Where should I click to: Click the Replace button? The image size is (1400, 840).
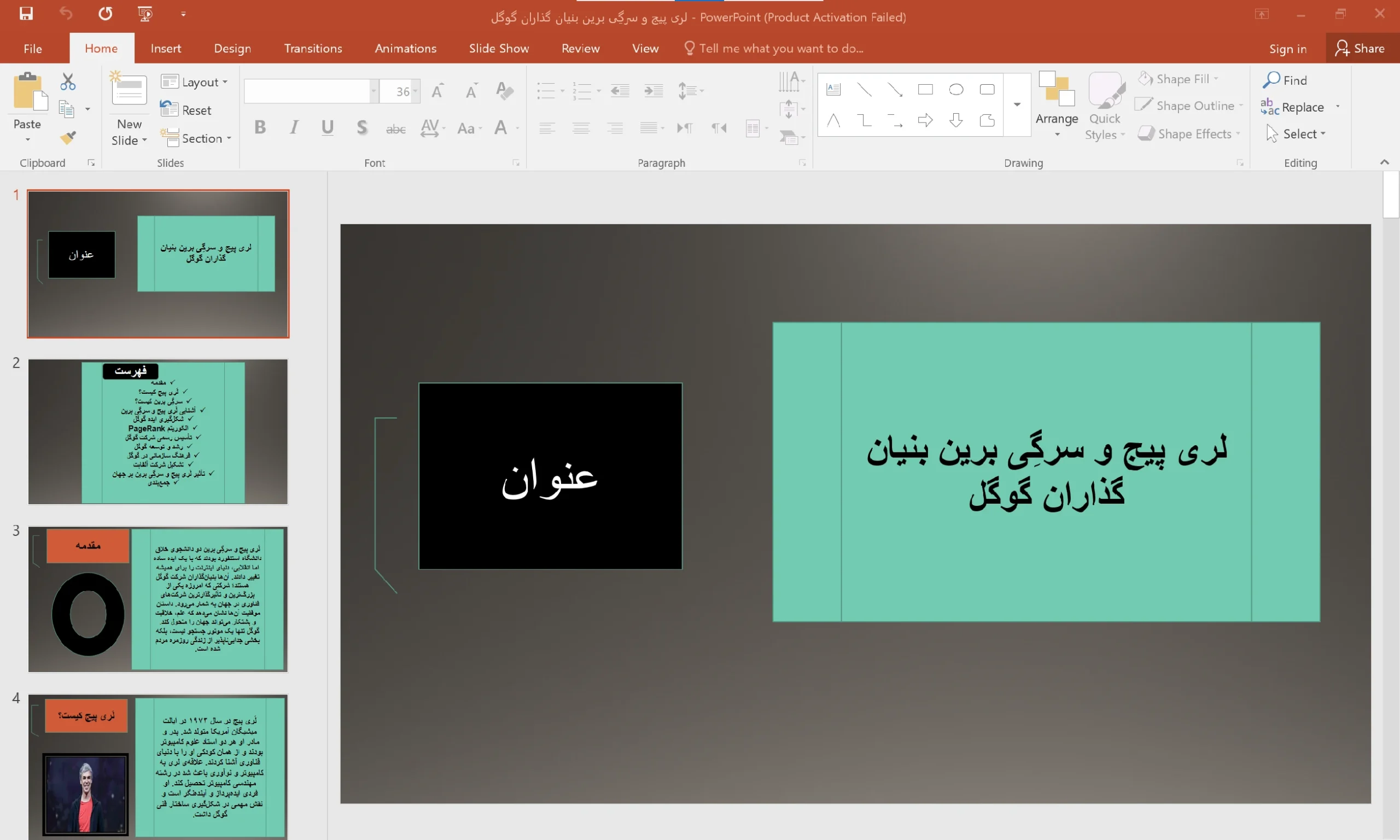(x=1292, y=107)
